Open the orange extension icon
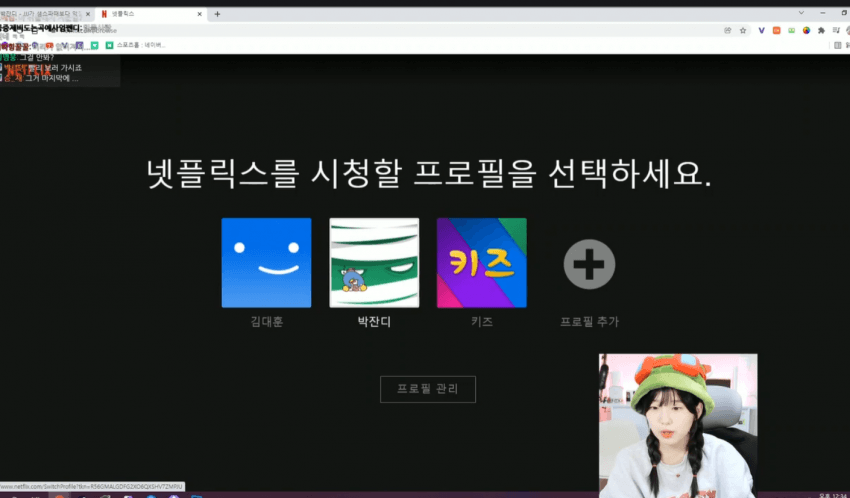This screenshot has height=498, width=850. [x=776, y=30]
